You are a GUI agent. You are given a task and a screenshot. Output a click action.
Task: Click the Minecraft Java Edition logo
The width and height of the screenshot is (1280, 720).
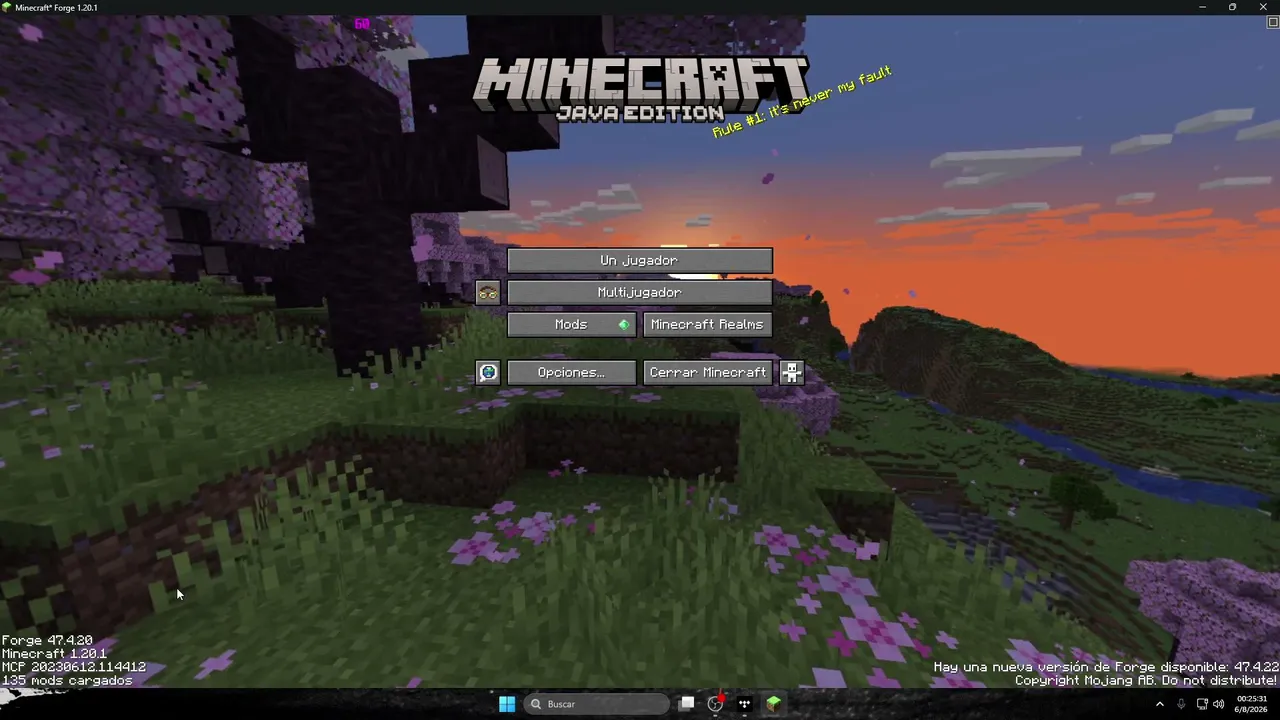pos(640,88)
